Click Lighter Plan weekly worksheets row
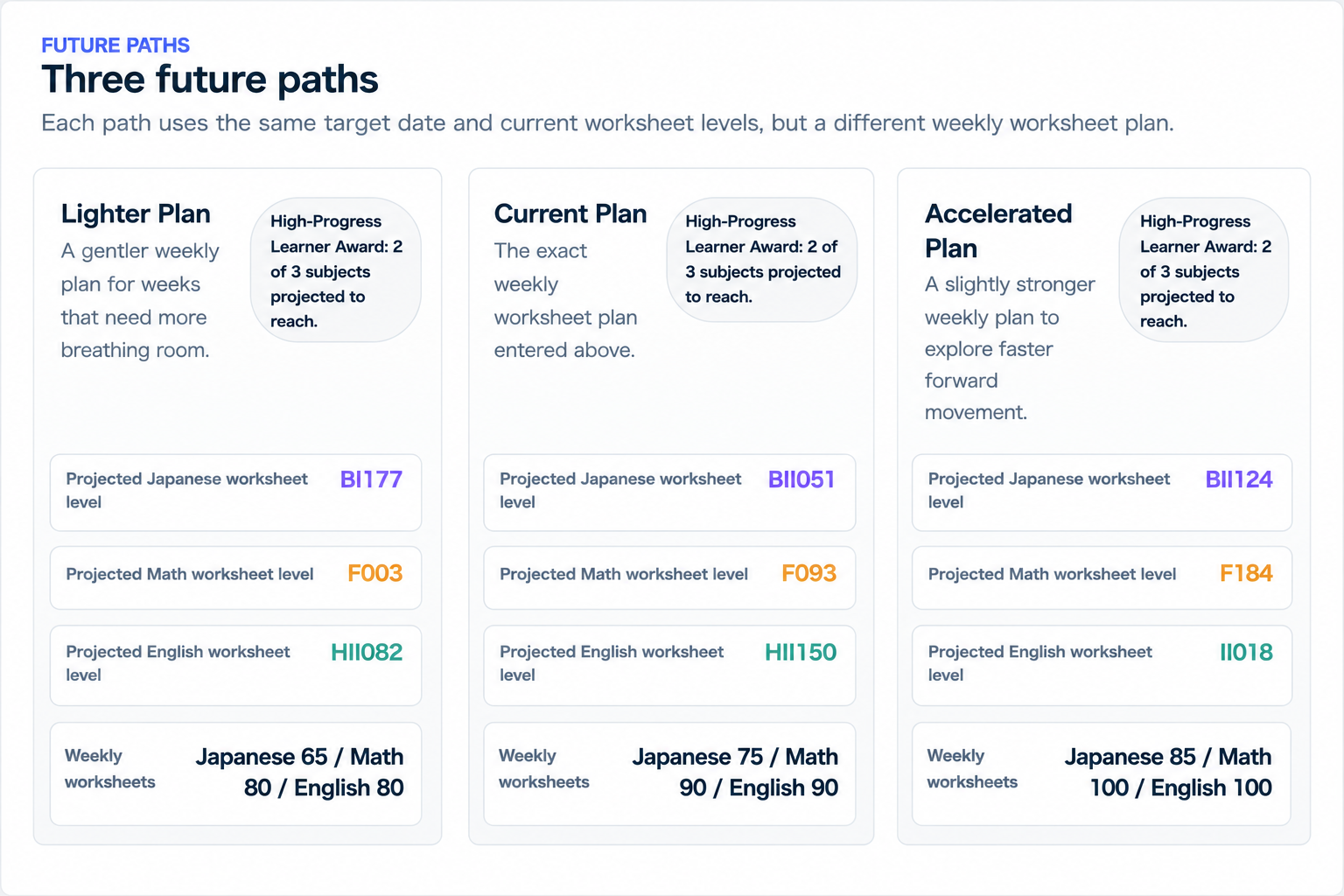Image resolution: width=1344 pixels, height=896 pixels. point(236,773)
